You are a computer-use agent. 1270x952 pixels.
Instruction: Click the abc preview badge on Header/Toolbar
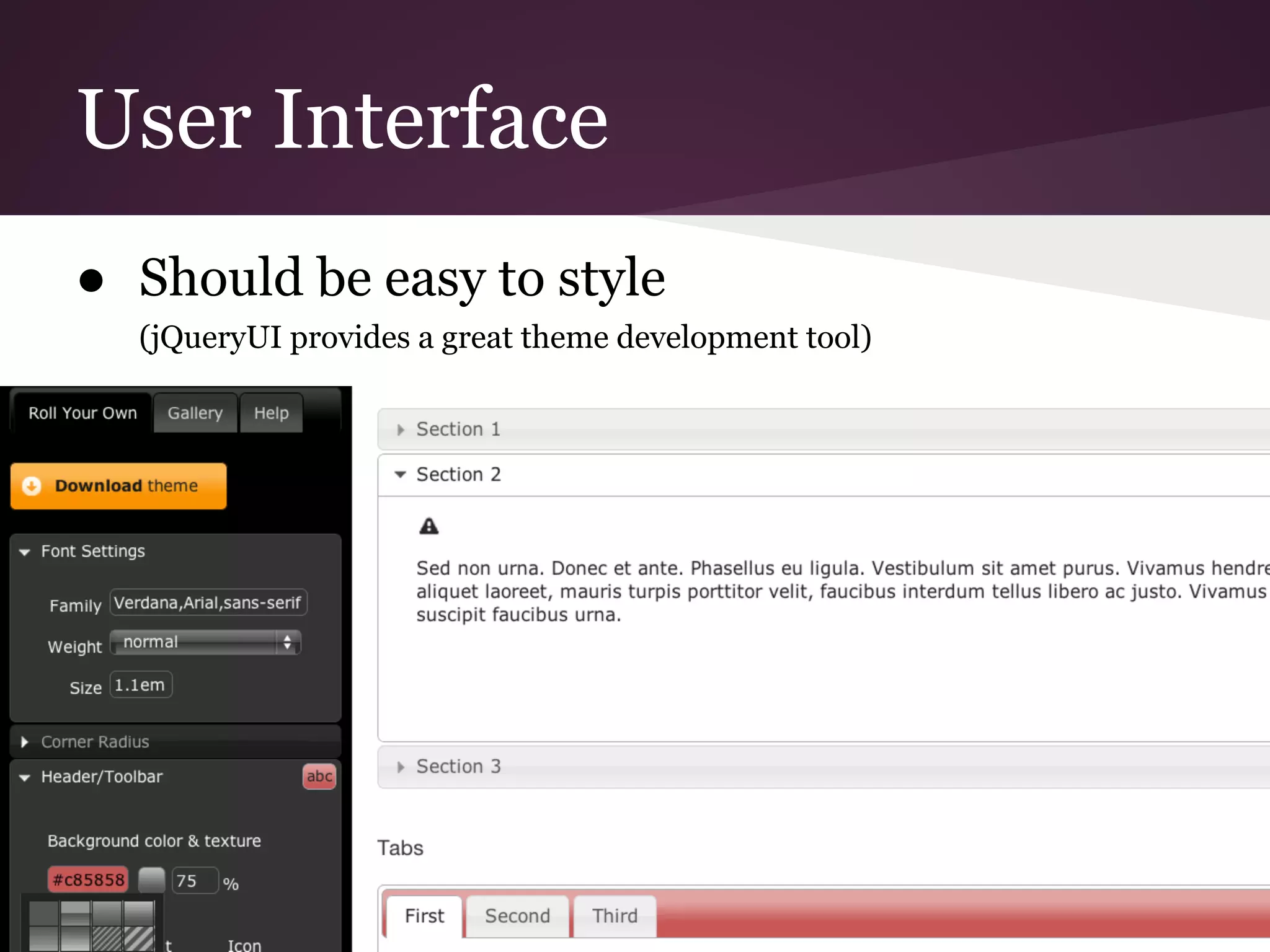(319, 777)
